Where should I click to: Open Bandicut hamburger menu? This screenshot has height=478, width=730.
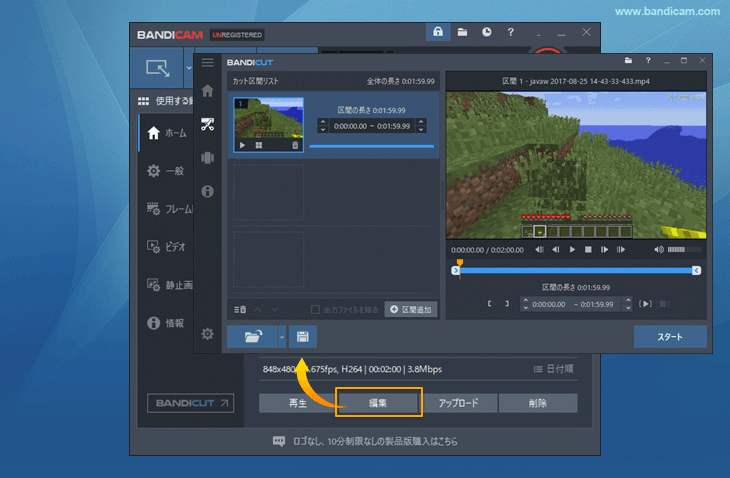coord(208,62)
